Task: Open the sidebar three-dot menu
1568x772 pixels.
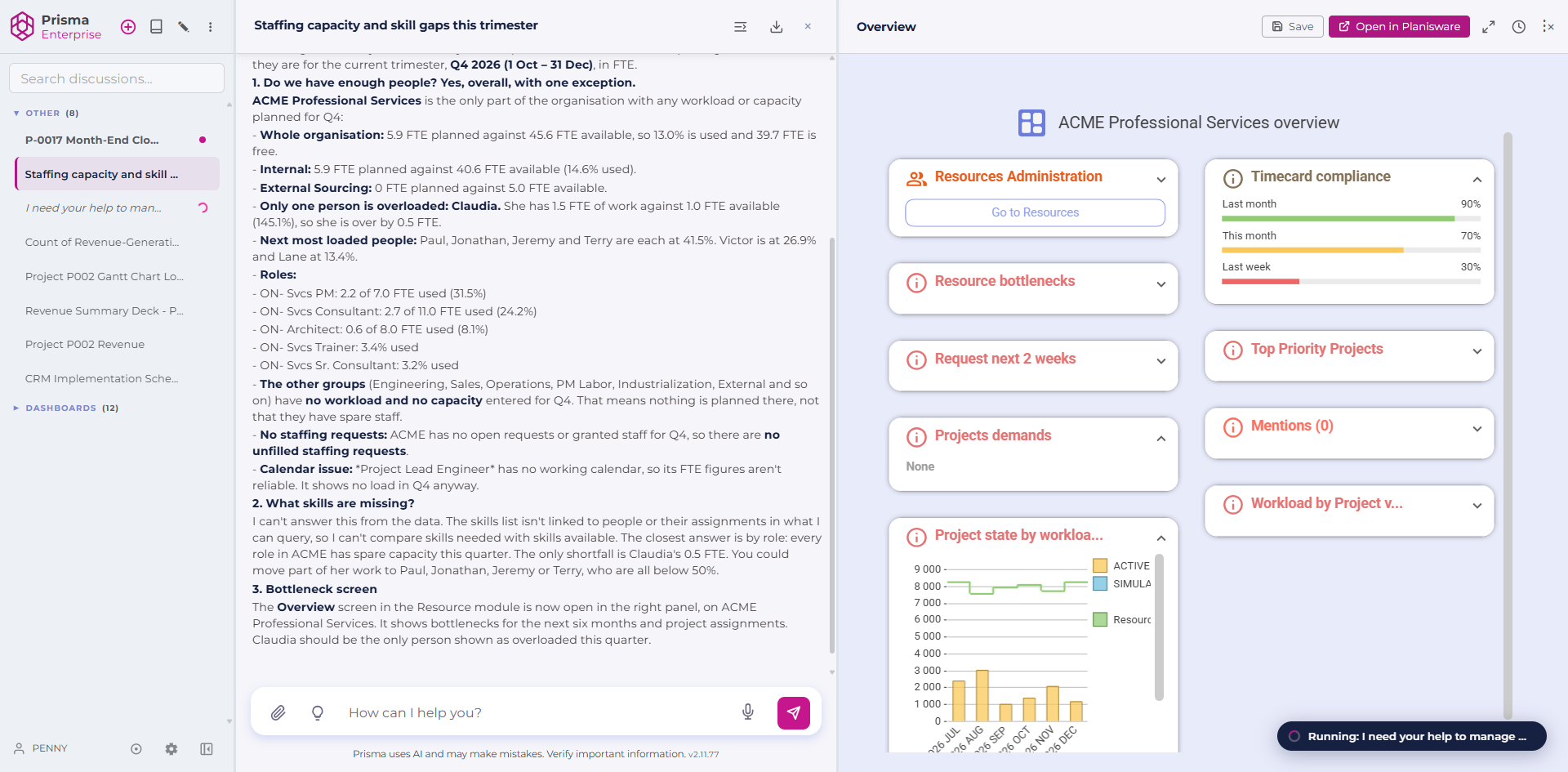Action: point(211,27)
